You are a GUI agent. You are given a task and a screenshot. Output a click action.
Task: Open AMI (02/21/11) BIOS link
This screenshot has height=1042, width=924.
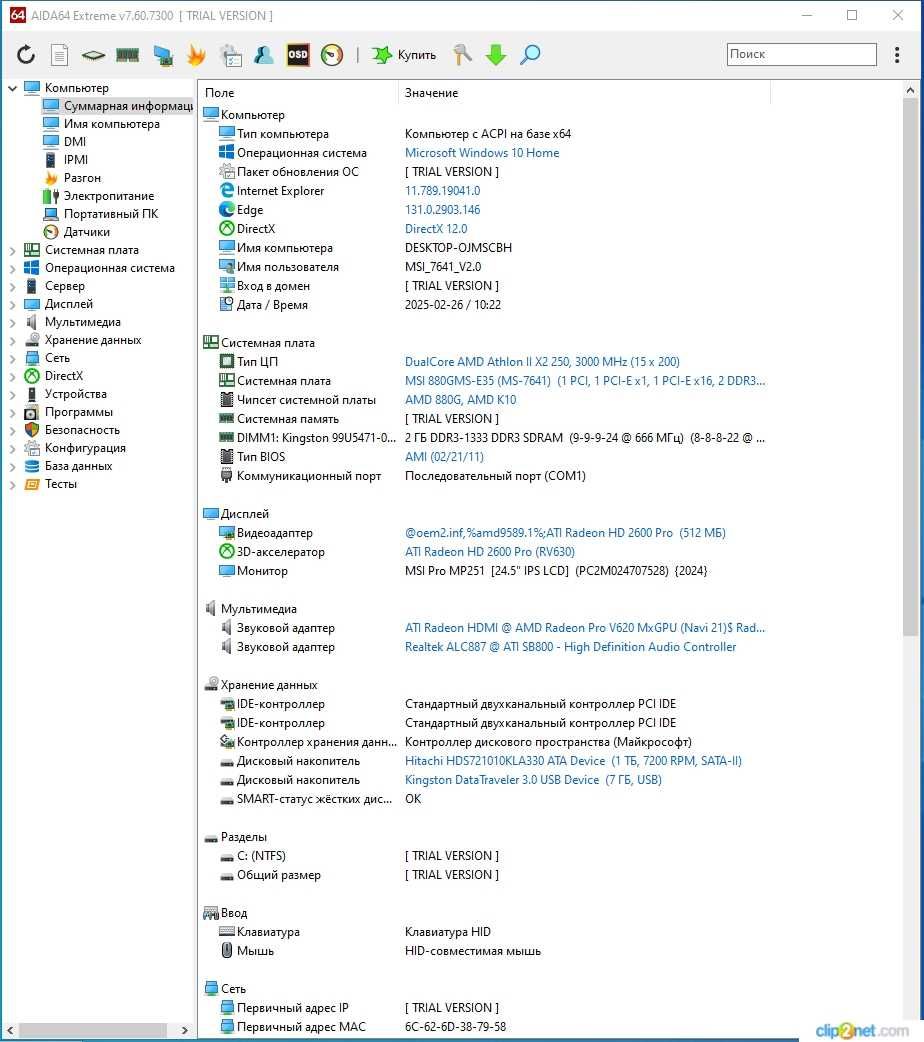click(x=445, y=457)
